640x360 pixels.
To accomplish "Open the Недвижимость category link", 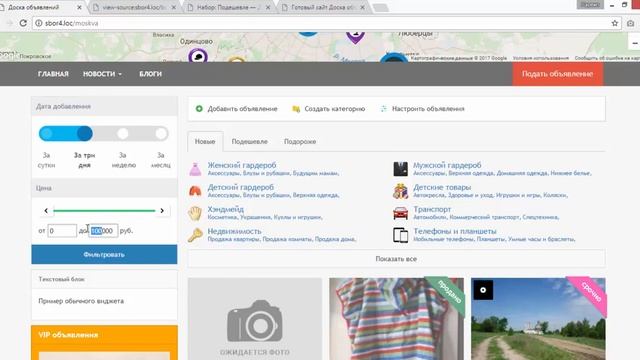I will pyautogui.click(x=234, y=231).
